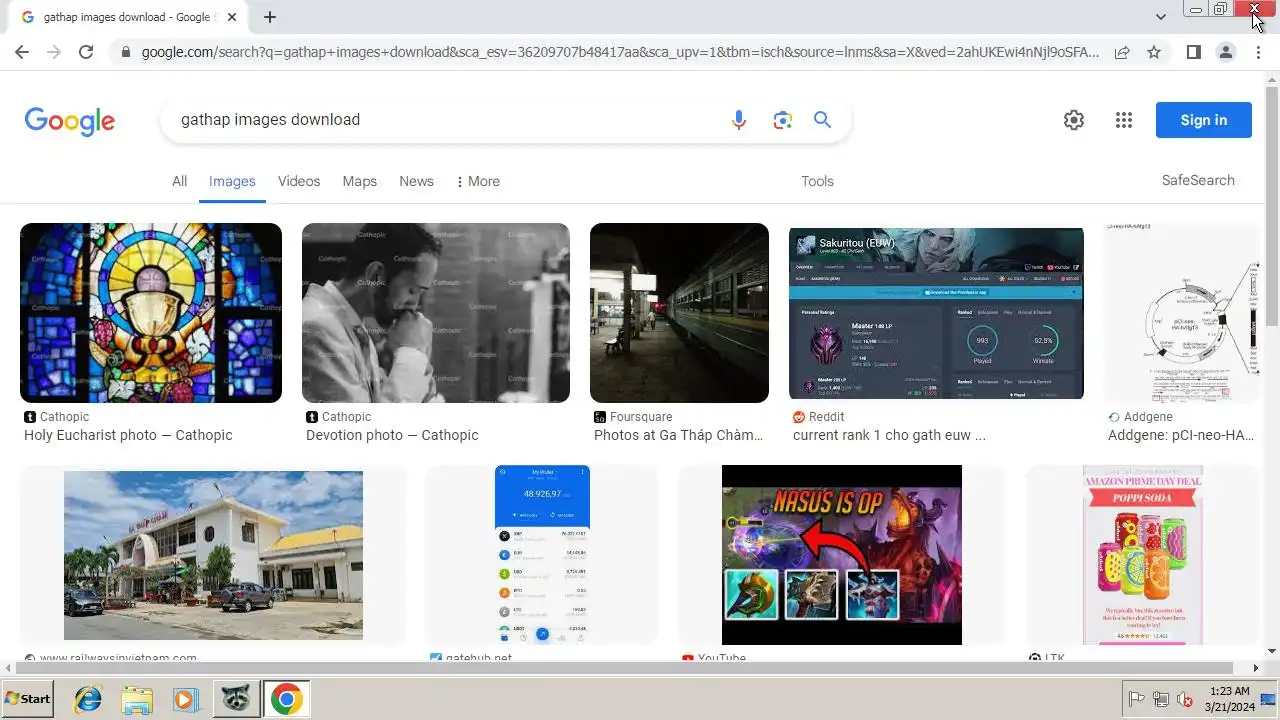Click the forward navigation arrow

(x=54, y=52)
